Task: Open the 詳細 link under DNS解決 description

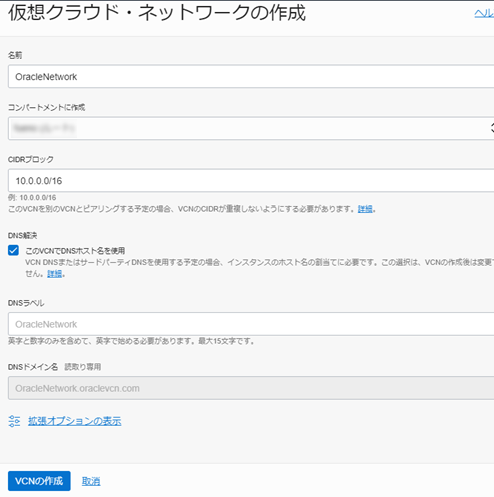Action: point(54,274)
